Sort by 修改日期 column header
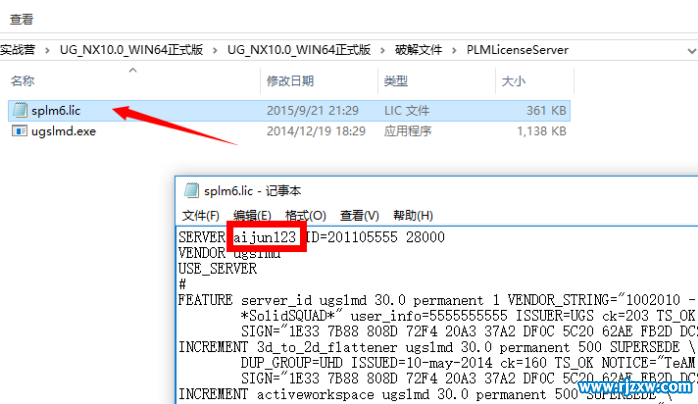Viewport: 698px width, 404px height. point(290,81)
